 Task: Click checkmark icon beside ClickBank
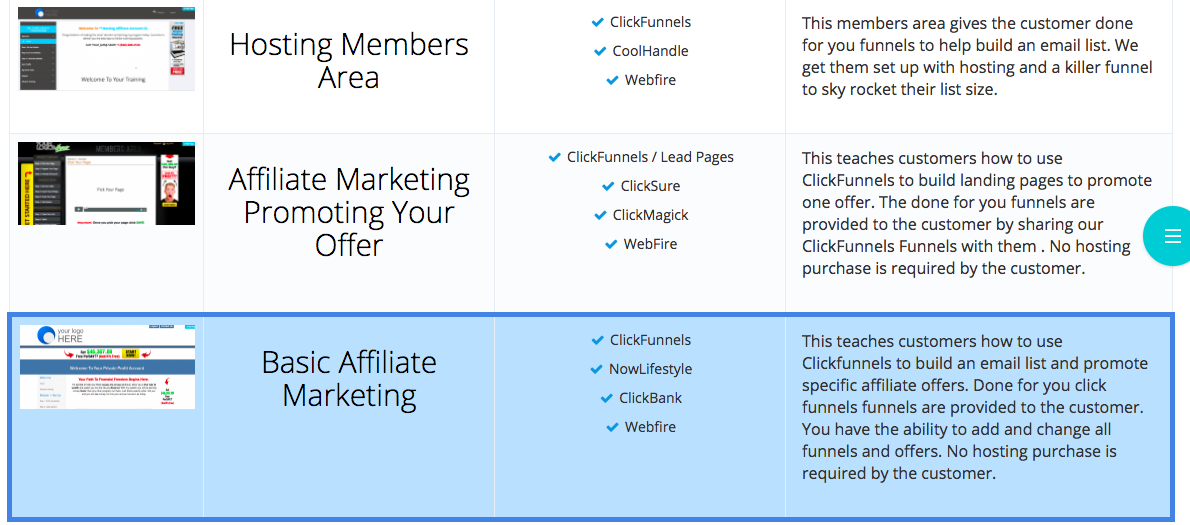coord(606,398)
